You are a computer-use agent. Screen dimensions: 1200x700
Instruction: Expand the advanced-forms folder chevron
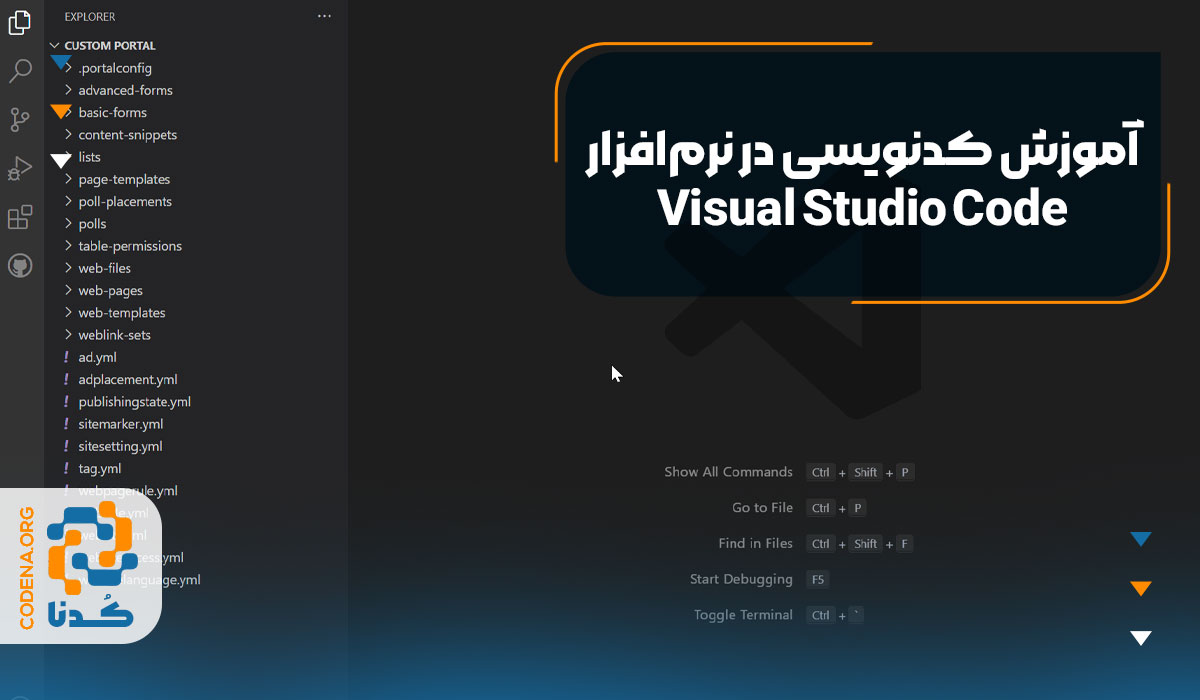[x=68, y=90]
